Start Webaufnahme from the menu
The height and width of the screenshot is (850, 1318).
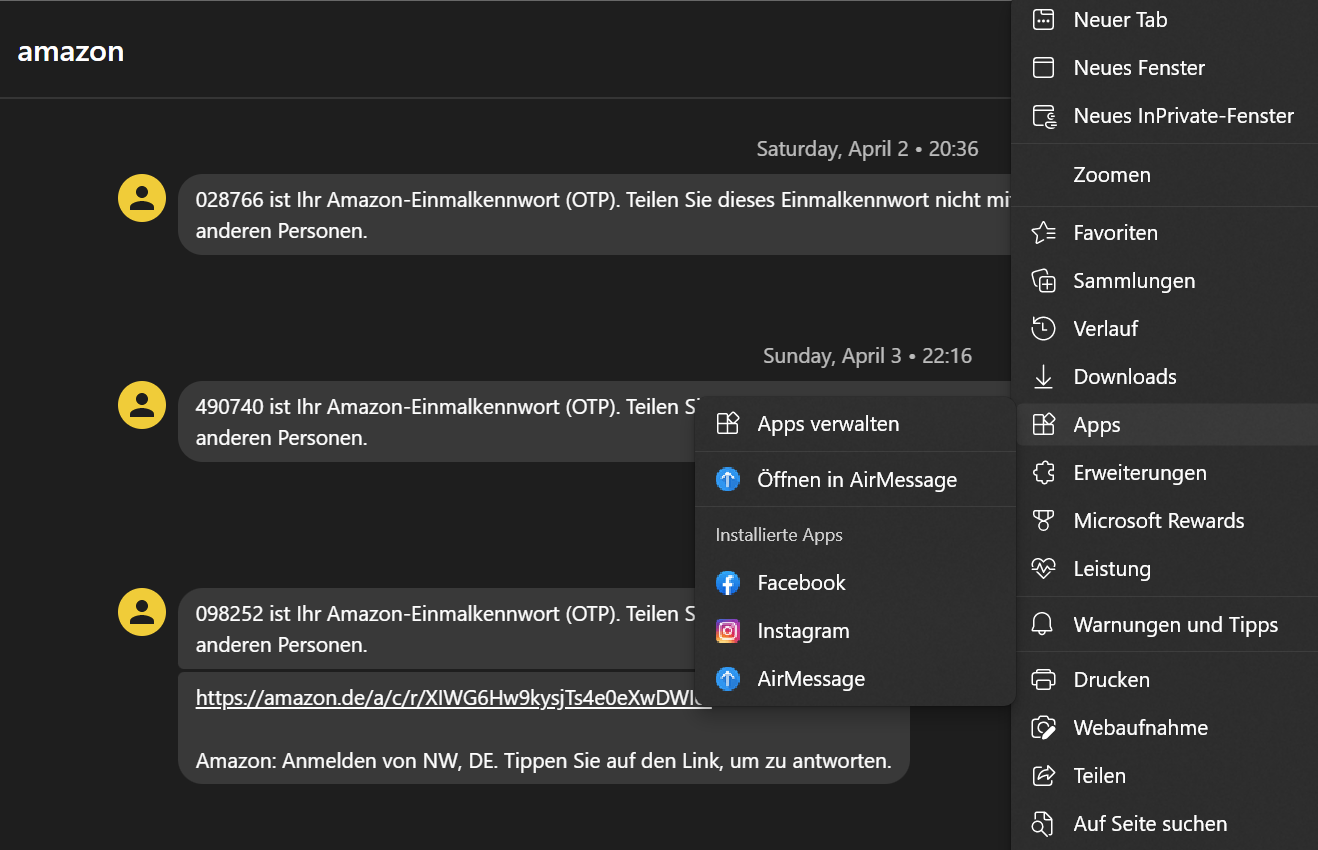[x=1165, y=728]
